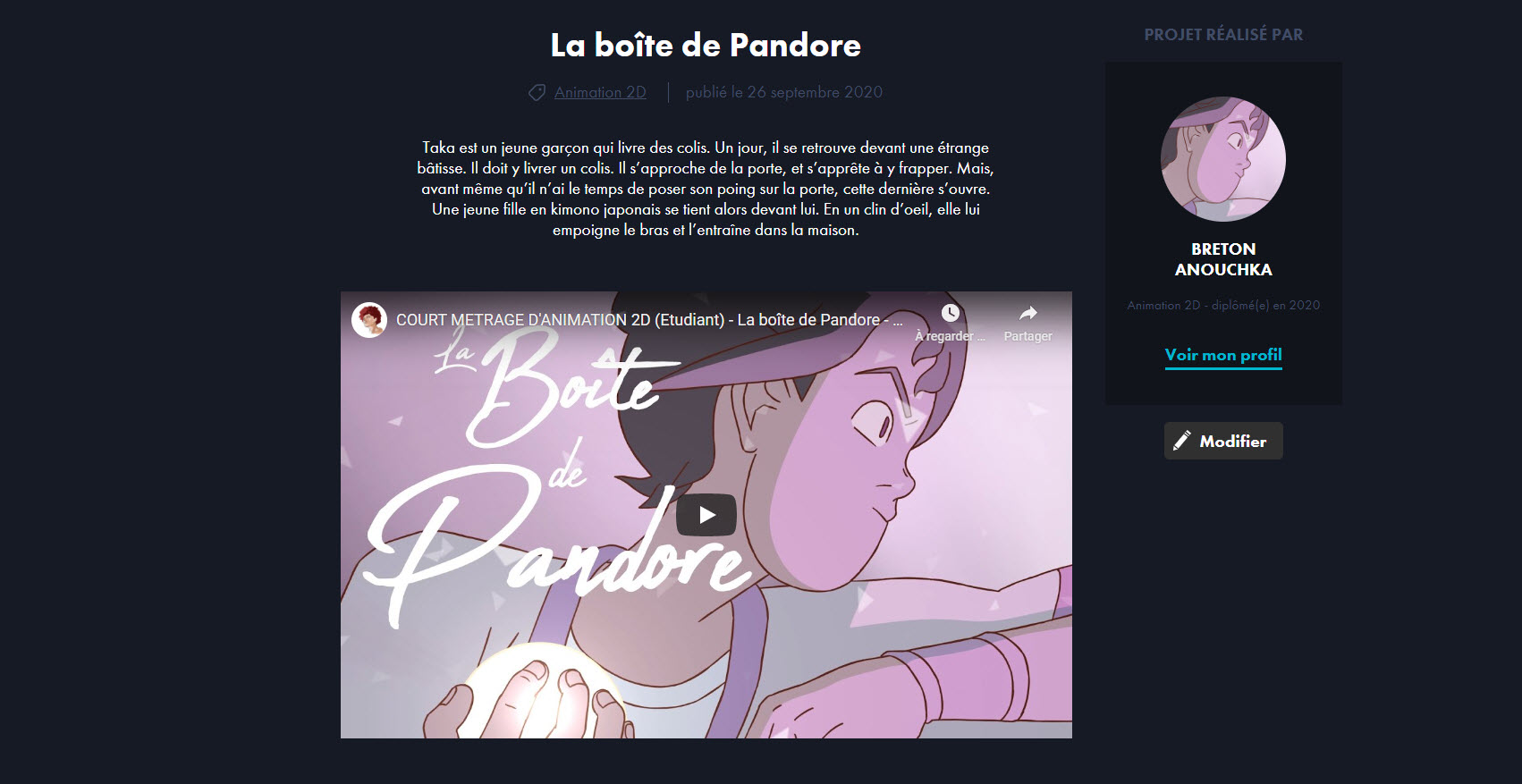Click the À regarder label
Screen dimensions: 1522x784
coord(950,336)
